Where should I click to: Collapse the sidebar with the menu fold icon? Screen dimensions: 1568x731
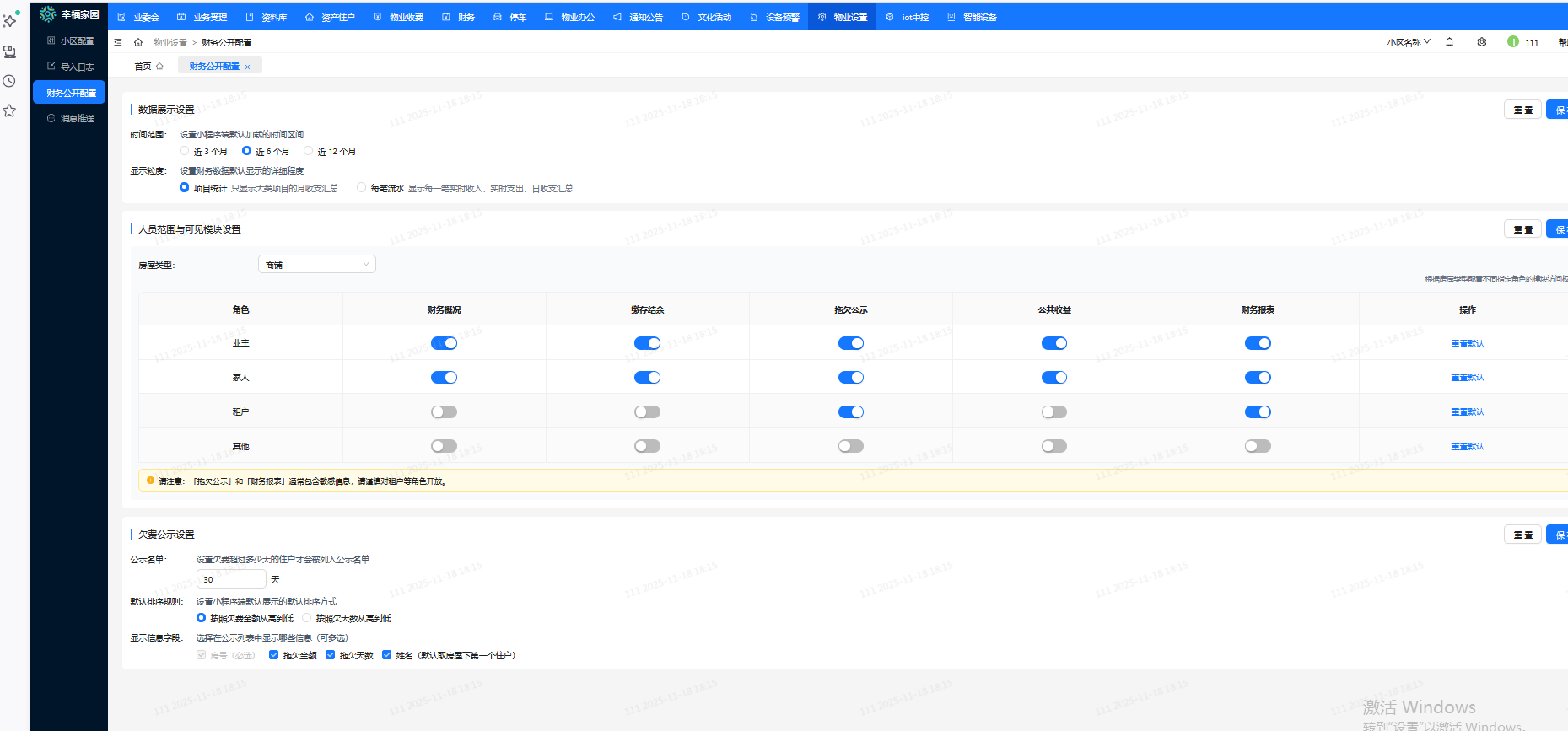coord(118,42)
